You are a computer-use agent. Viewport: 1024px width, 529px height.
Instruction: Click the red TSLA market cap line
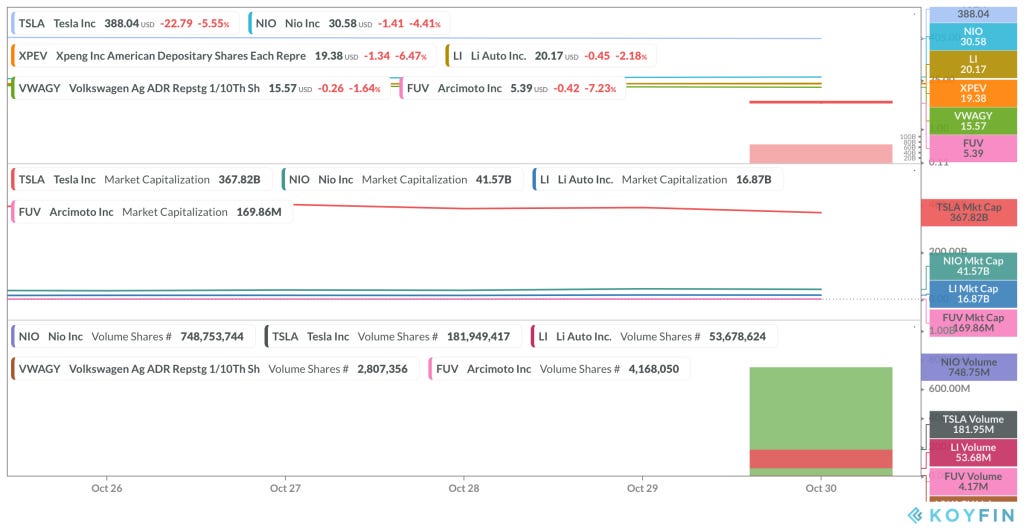point(557,208)
